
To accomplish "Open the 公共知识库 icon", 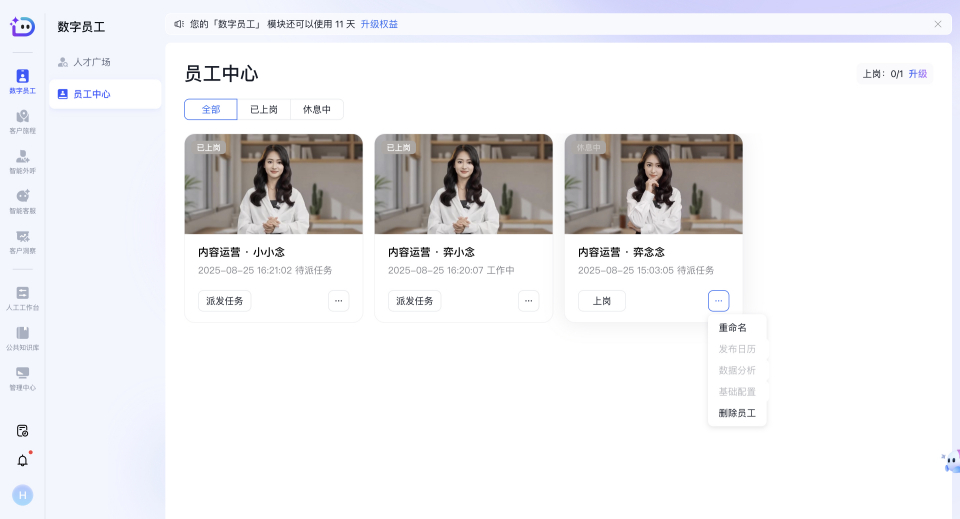I will (22, 338).
